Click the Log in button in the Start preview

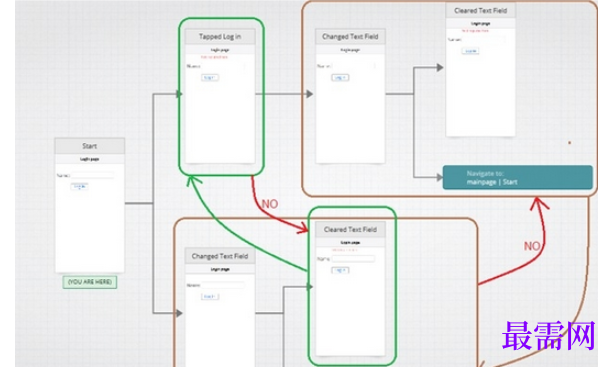click(79, 186)
